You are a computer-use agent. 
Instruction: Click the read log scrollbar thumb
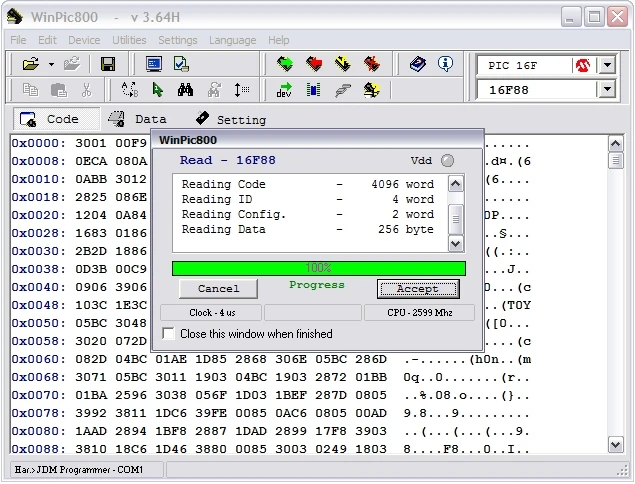pos(456,219)
